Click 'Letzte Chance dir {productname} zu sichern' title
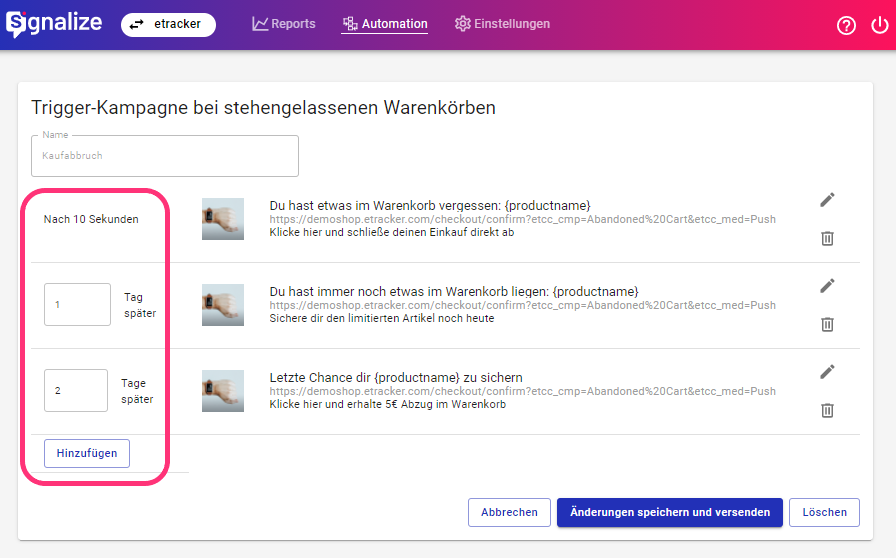Image resolution: width=896 pixels, height=558 pixels. pos(396,377)
